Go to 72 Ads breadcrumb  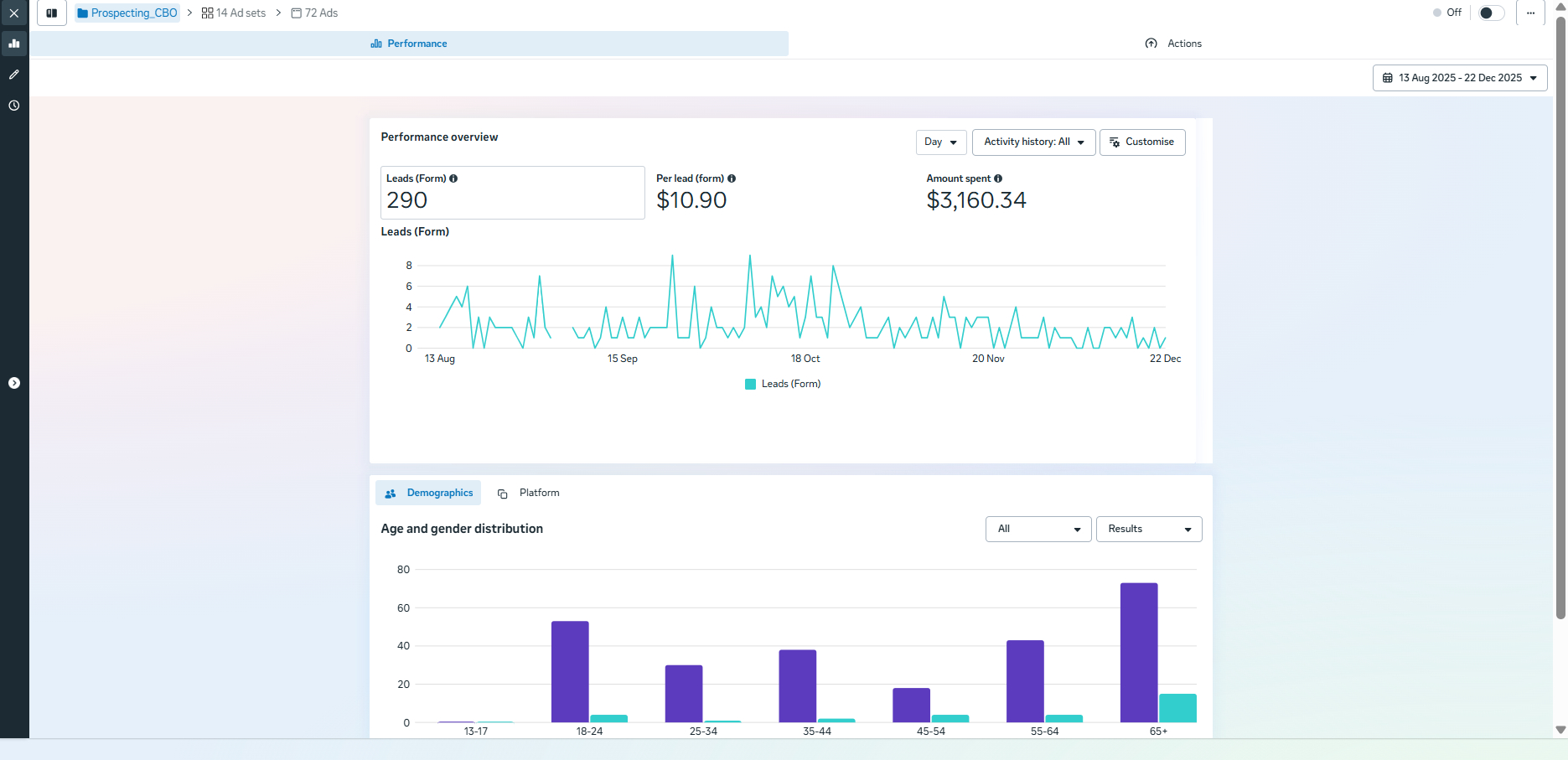click(314, 13)
